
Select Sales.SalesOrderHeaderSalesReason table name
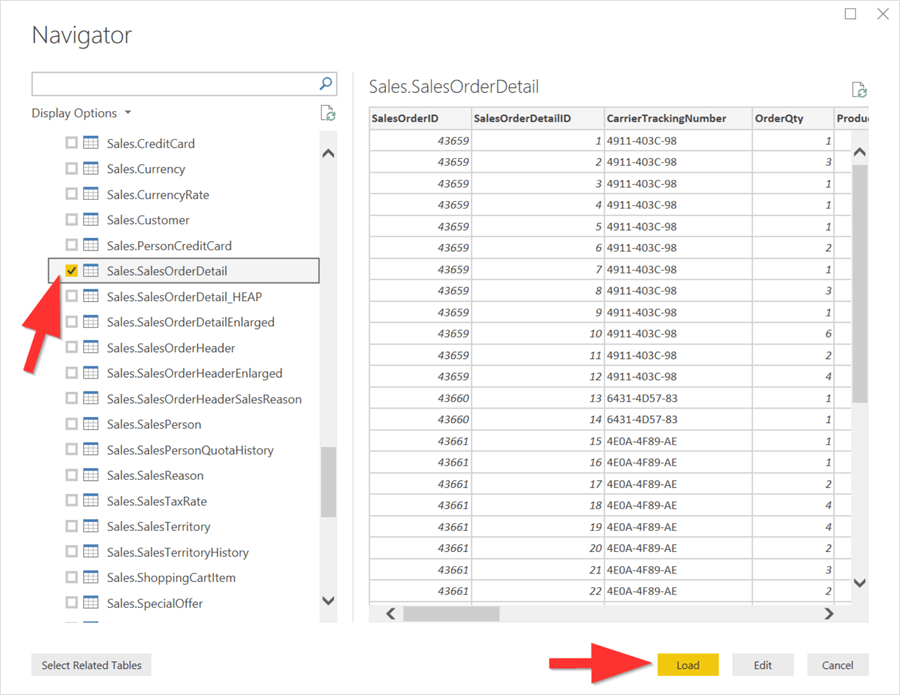(204, 399)
